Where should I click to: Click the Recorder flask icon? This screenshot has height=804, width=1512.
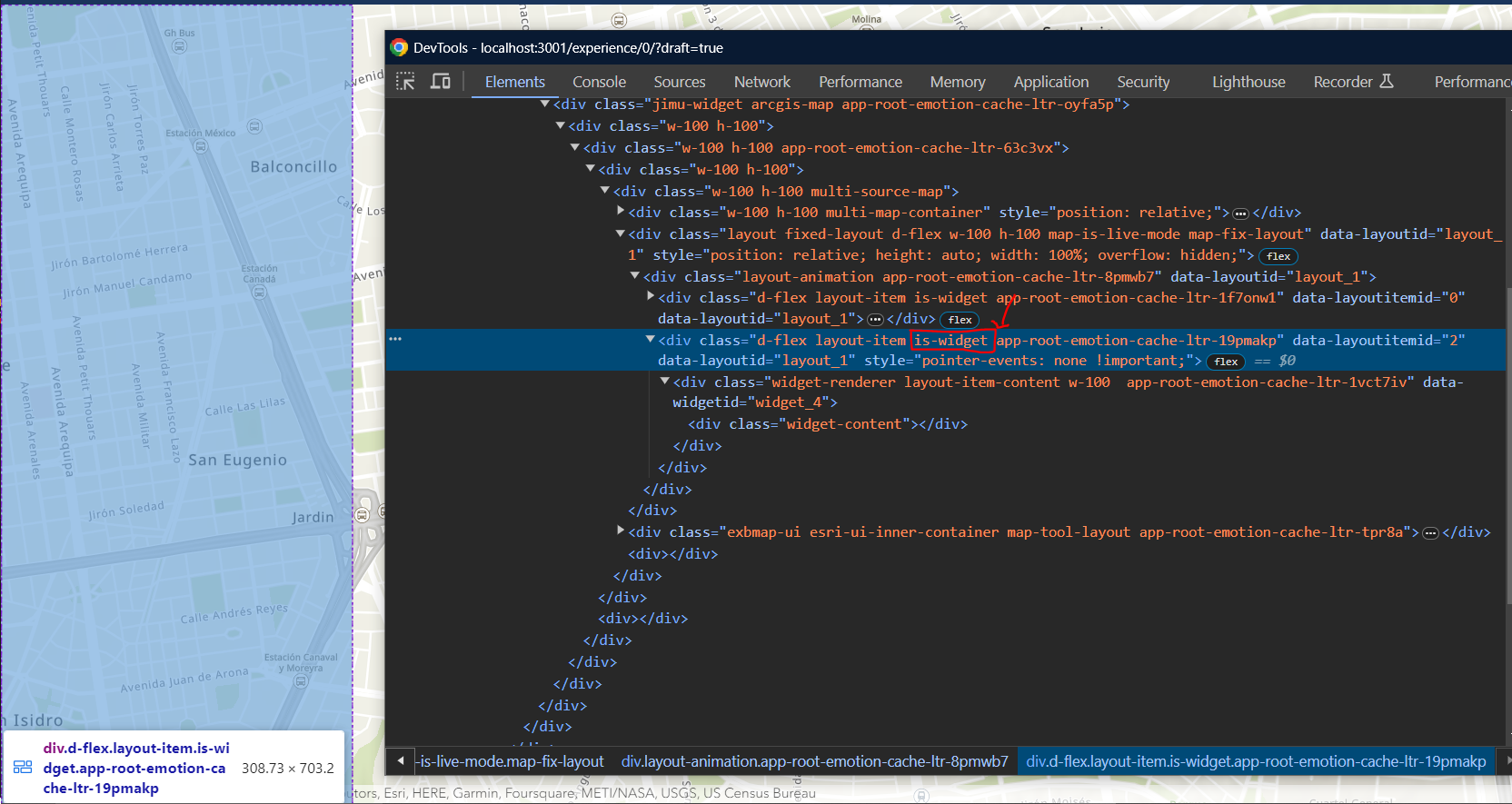1387,82
